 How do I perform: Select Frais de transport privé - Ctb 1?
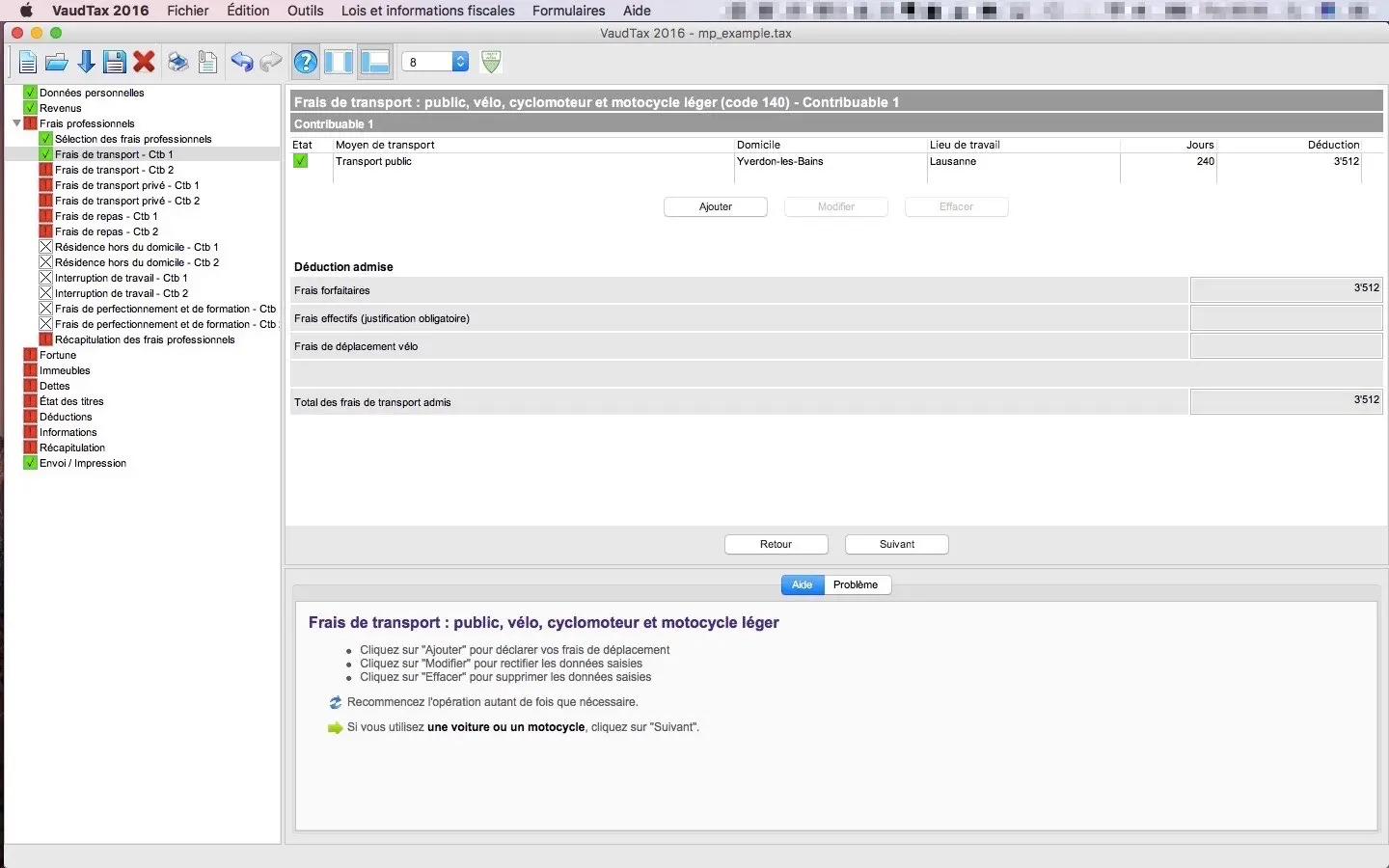click(x=127, y=185)
